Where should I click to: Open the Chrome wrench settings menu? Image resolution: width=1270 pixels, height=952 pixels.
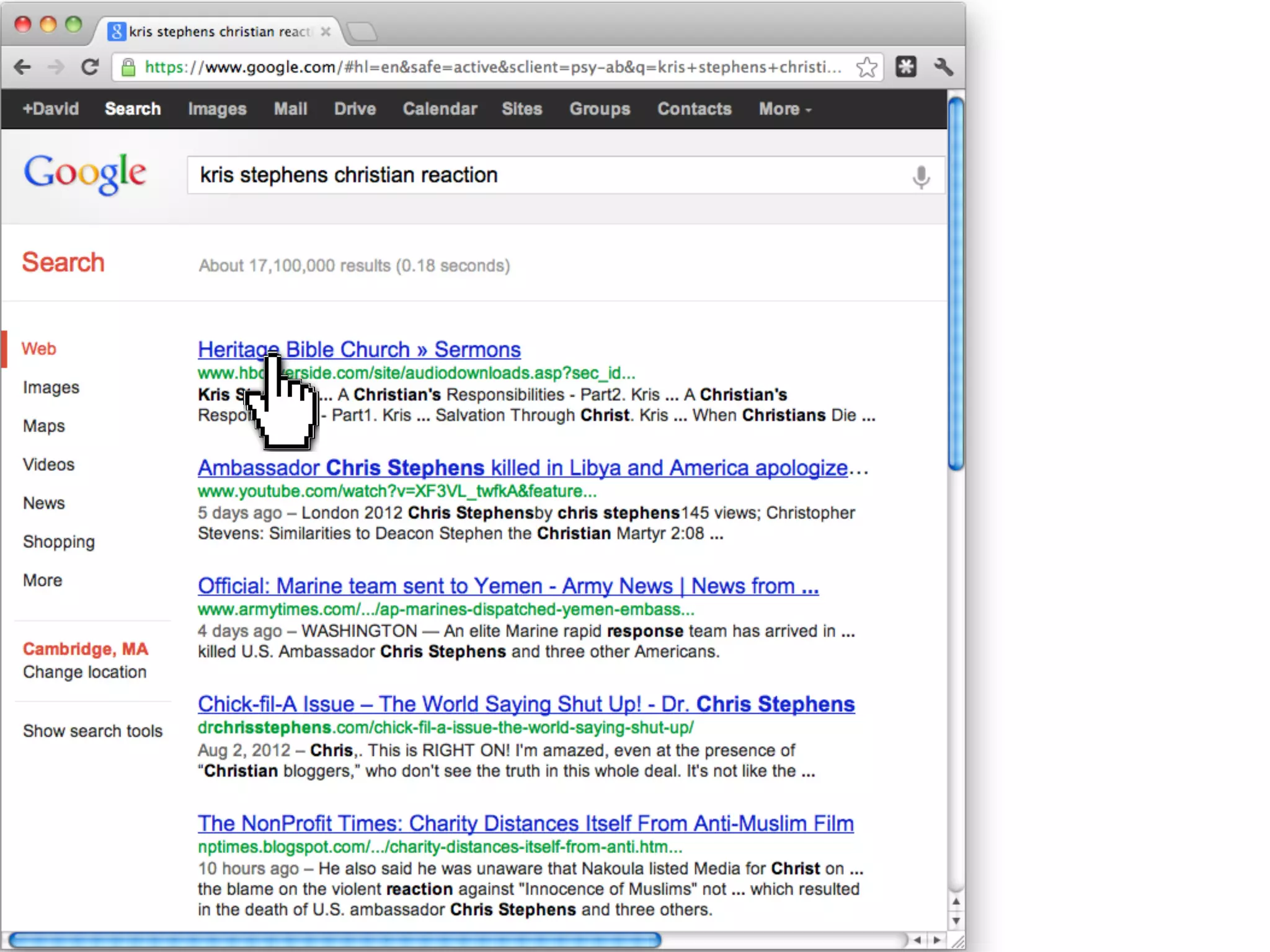[x=943, y=67]
